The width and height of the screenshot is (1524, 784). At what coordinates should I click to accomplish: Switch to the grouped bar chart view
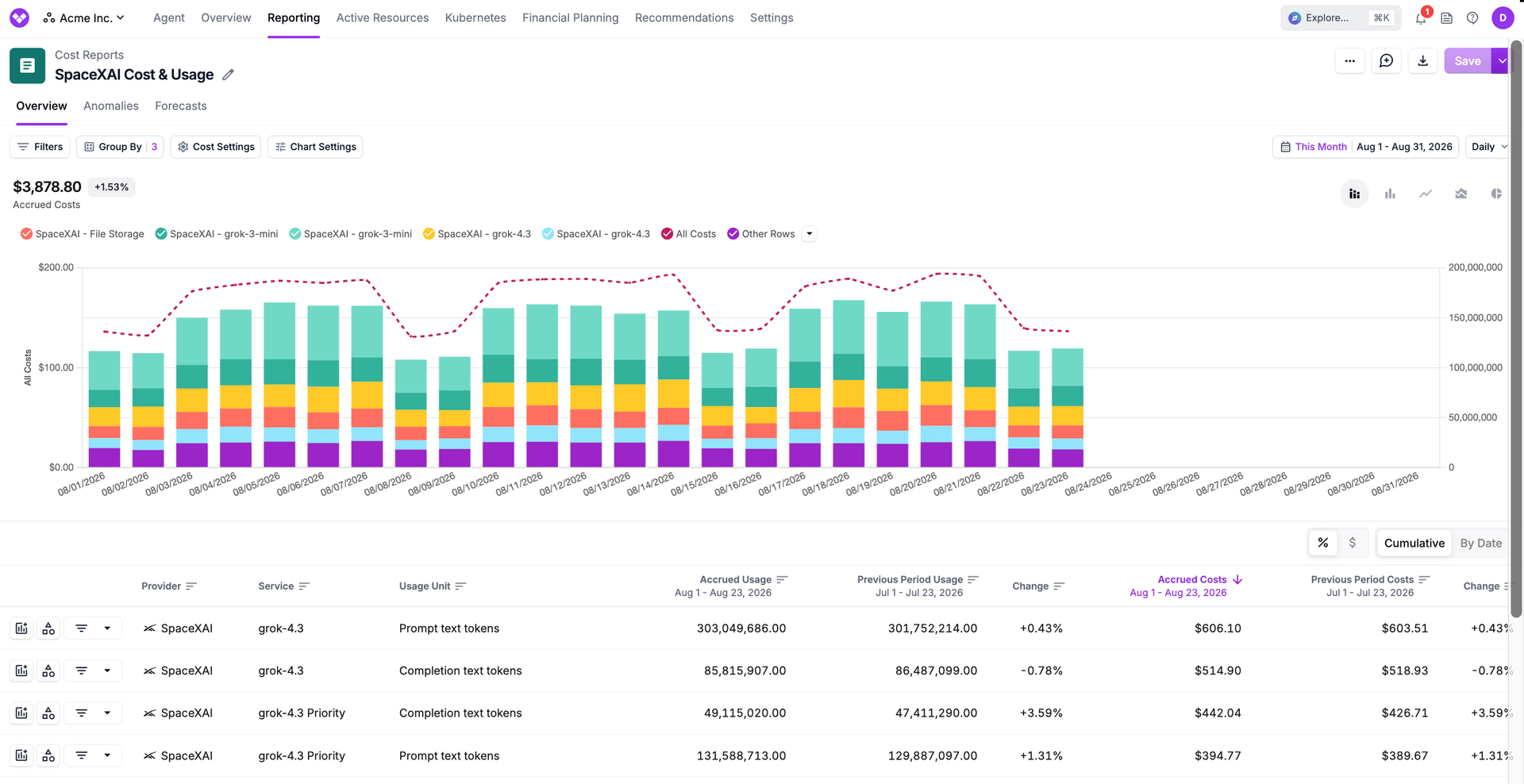[1390, 194]
